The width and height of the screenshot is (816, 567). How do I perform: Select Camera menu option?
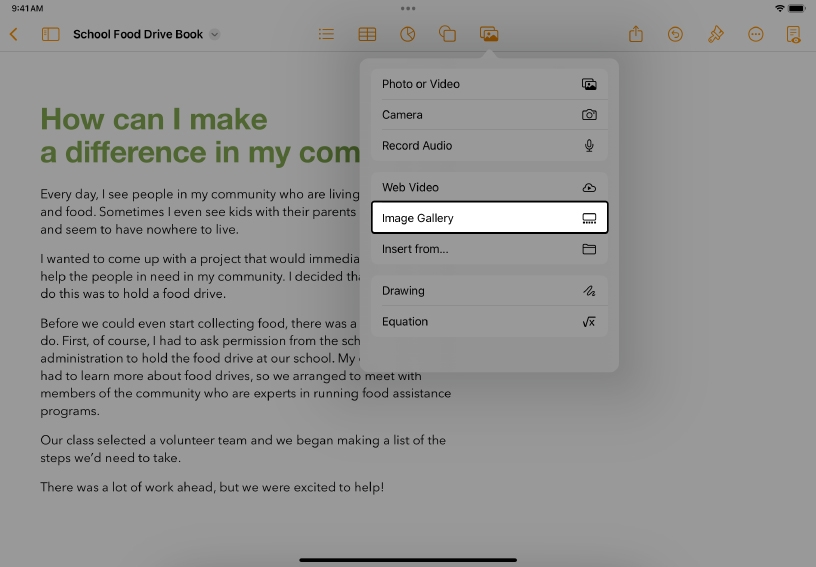pyautogui.click(x=489, y=115)
